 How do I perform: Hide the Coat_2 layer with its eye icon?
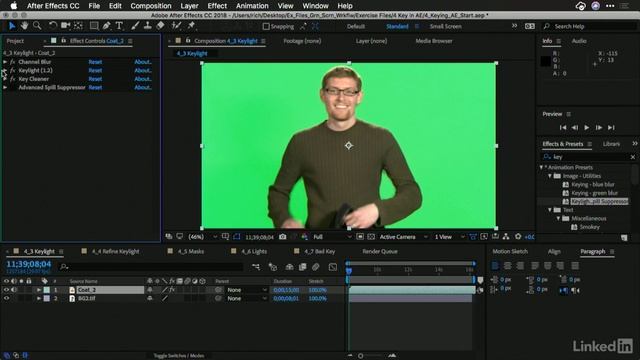click(6, 290)
